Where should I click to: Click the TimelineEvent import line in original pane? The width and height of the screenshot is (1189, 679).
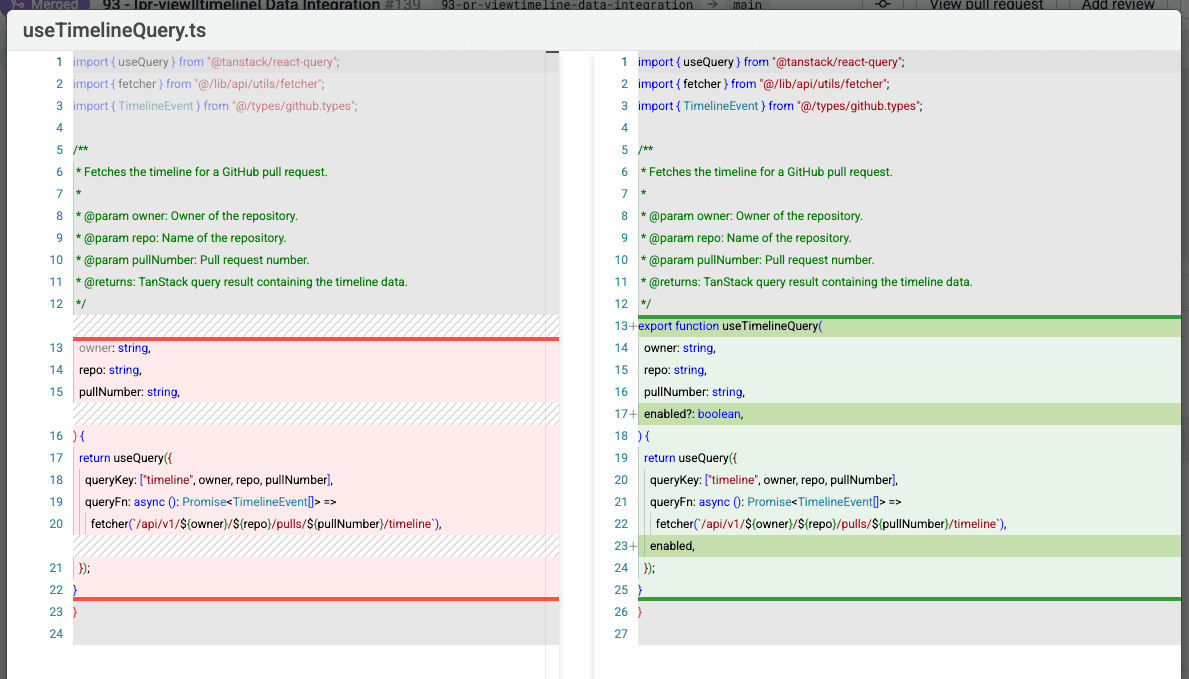(x=215, y=106)
